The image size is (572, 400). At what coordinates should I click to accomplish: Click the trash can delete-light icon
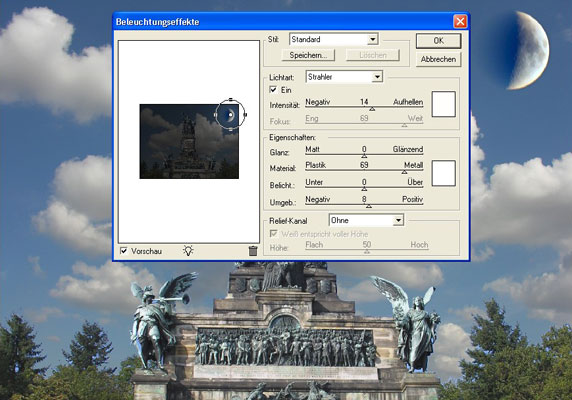pyautogui.click(x=253, y=251)
